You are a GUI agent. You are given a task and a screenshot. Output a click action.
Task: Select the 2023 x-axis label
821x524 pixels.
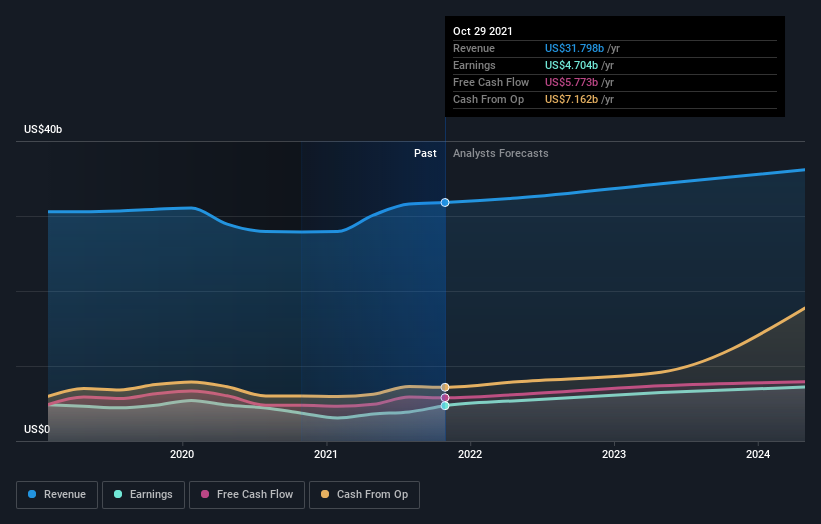tap(614, 454)
